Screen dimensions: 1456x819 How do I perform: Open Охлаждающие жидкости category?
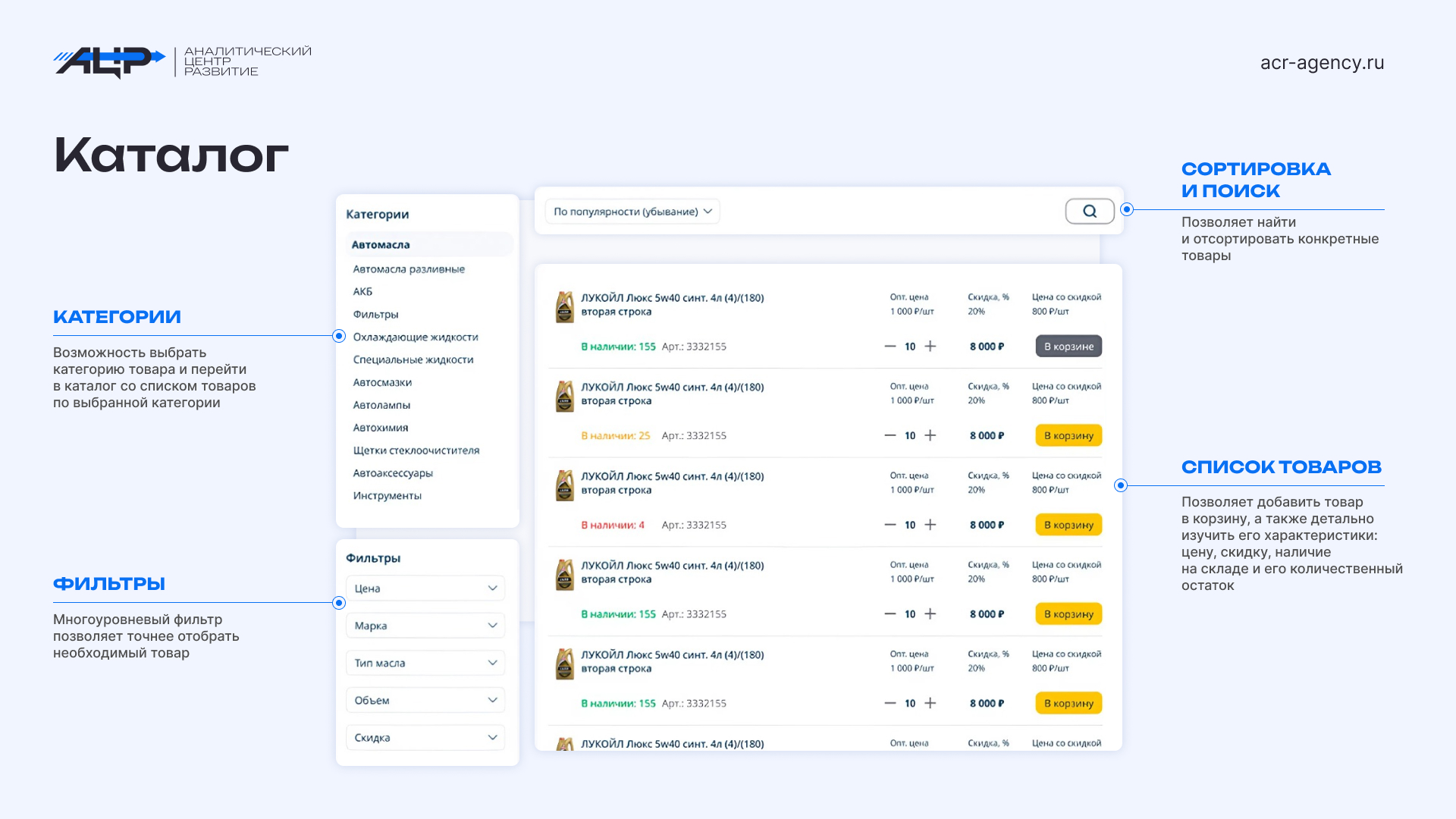click(416, 337)
